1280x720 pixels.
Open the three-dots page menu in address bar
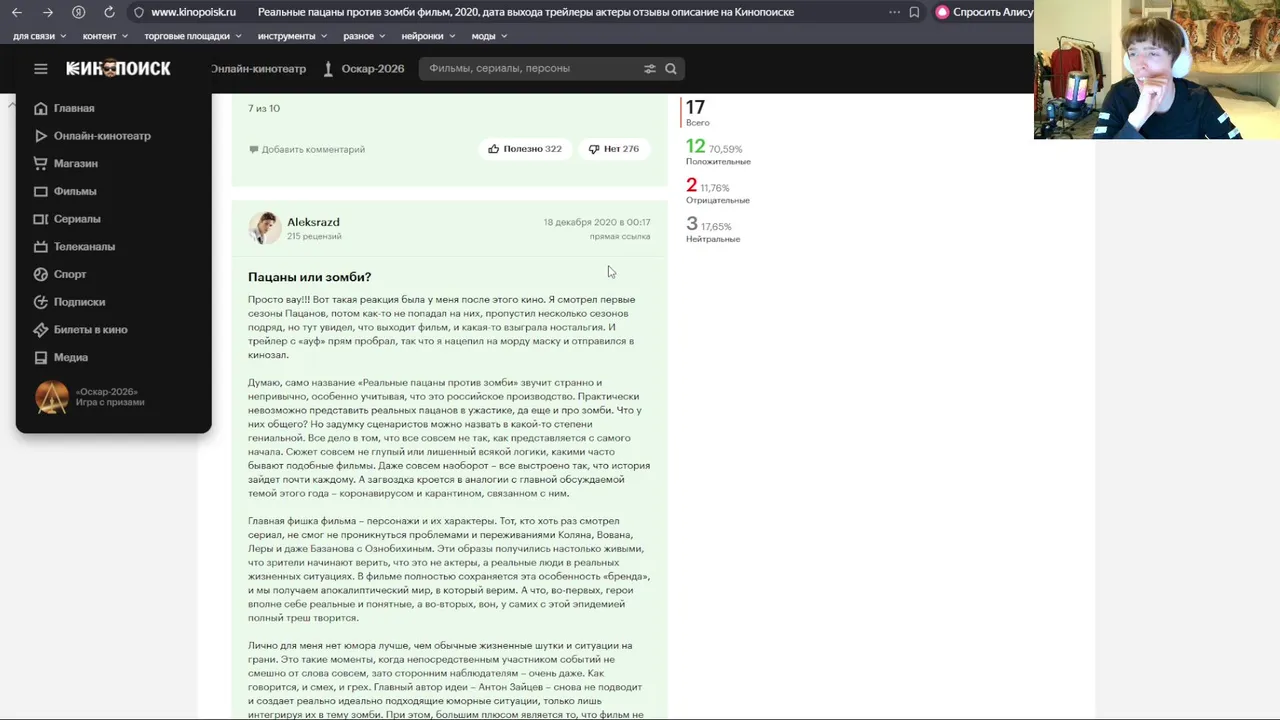pos(894,12)
